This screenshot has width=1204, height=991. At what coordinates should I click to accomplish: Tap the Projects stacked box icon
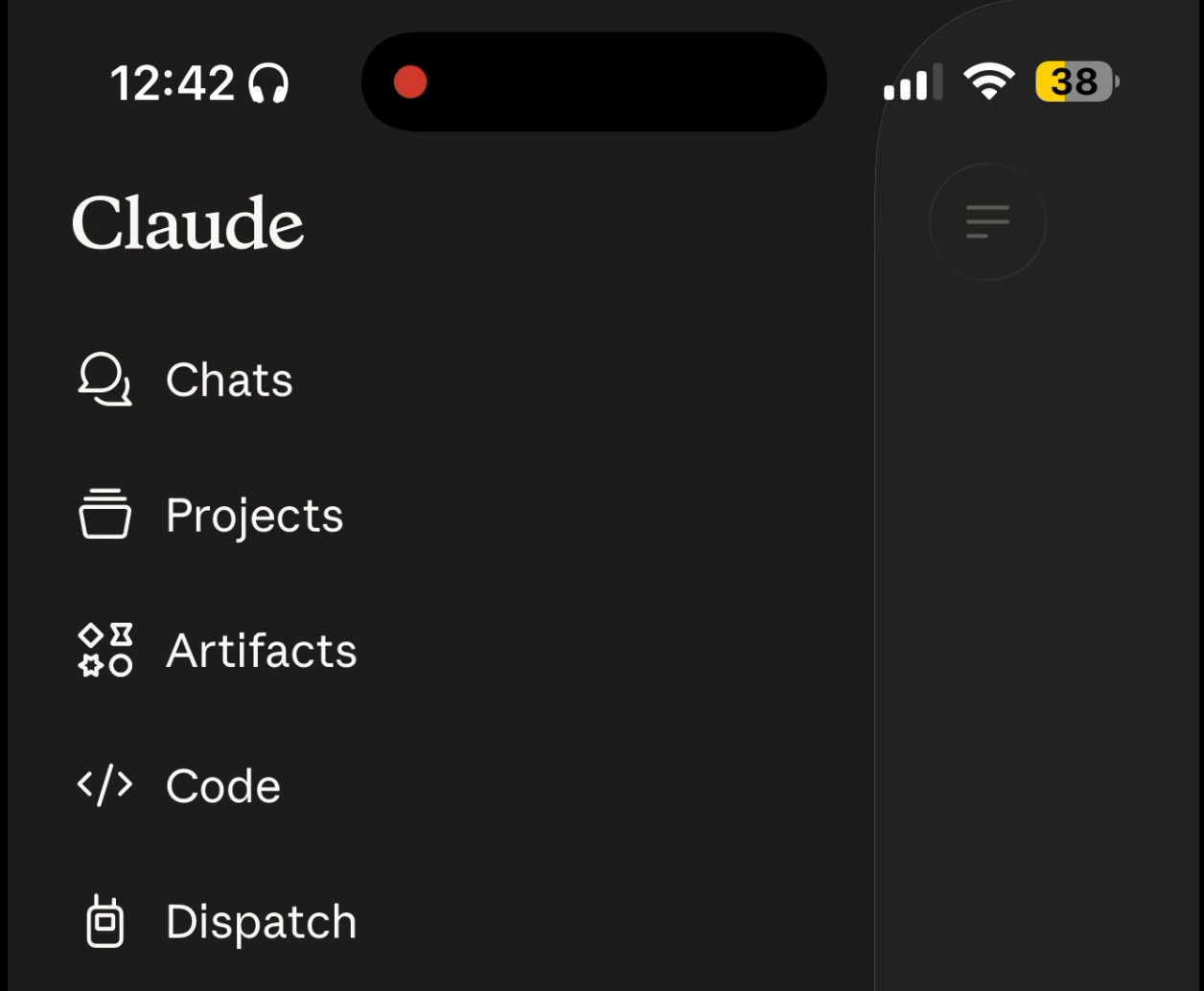point(104,515)
